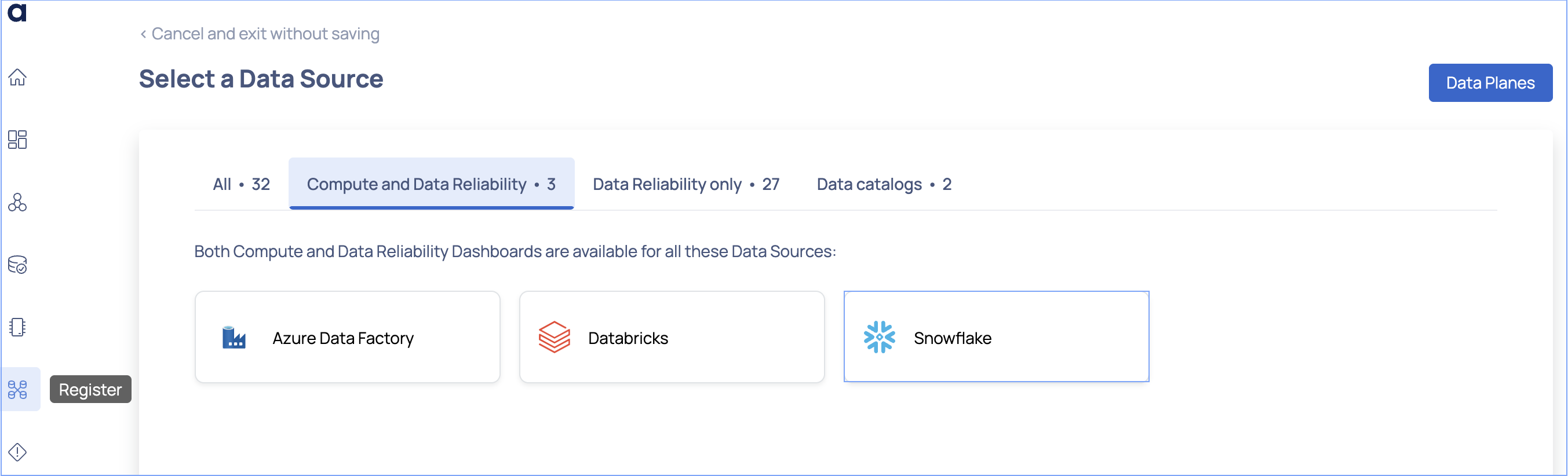The image size is (1568, 476).
Task: Choose the Azure Data Factory card
Action: 347,338
